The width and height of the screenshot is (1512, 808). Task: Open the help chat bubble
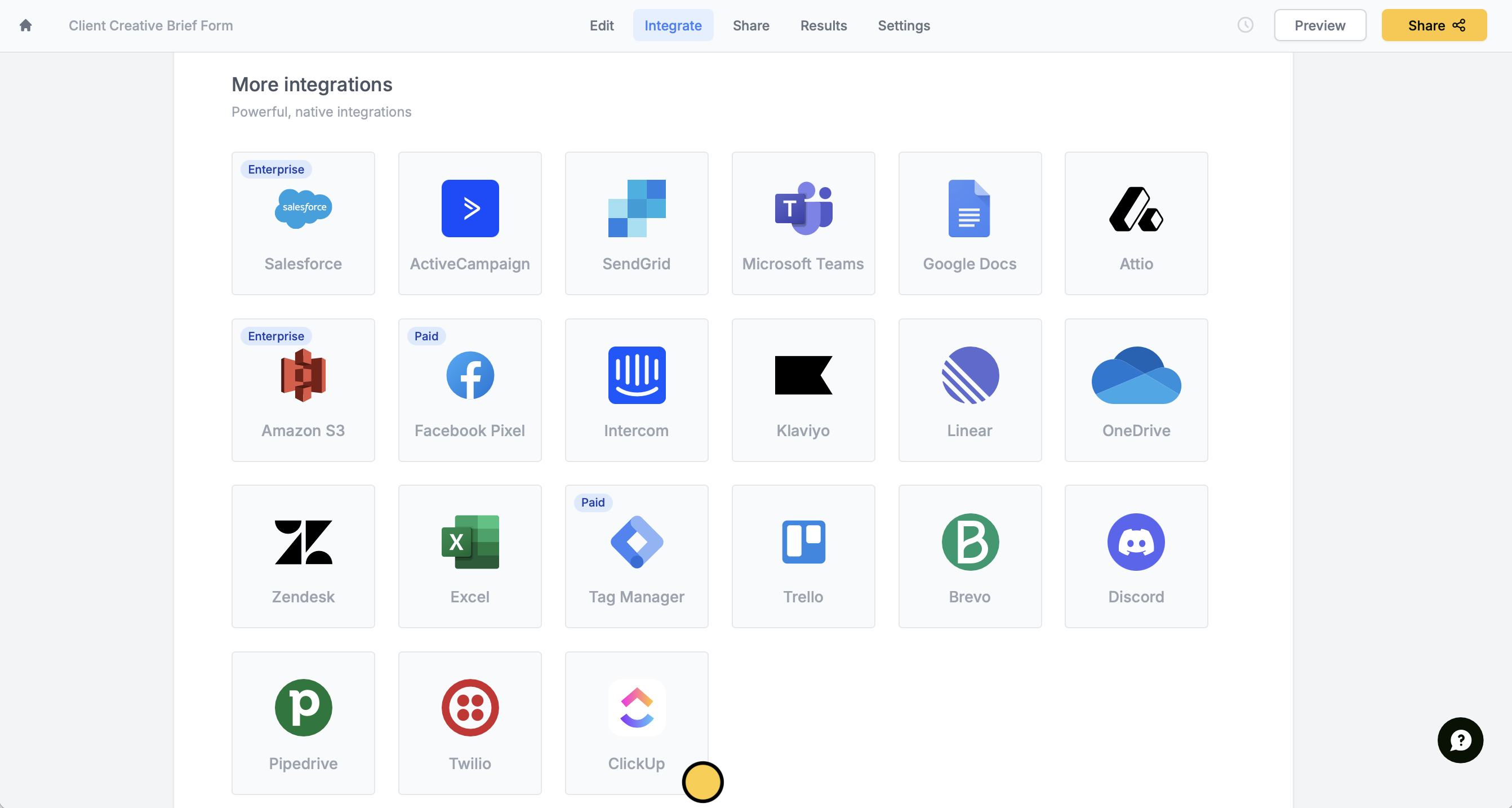[x=1460, y=740]
